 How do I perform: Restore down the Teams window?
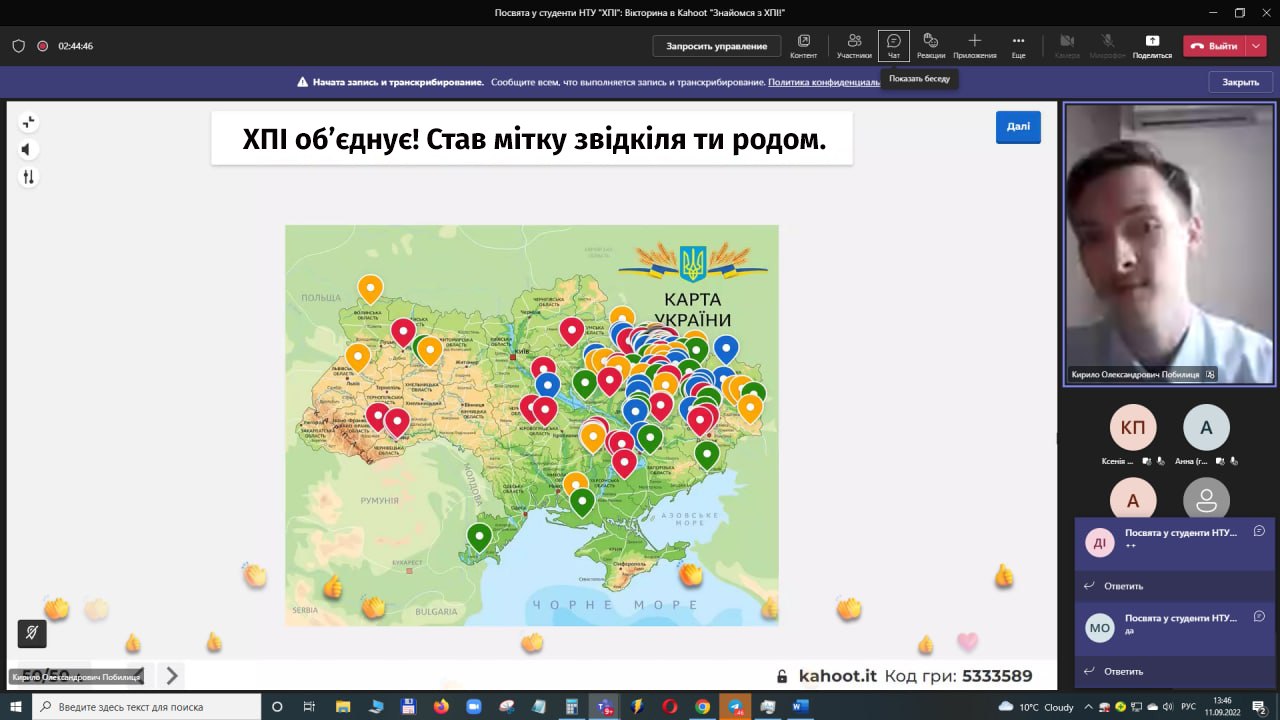pyautogui.click(x=1240, y=12)
